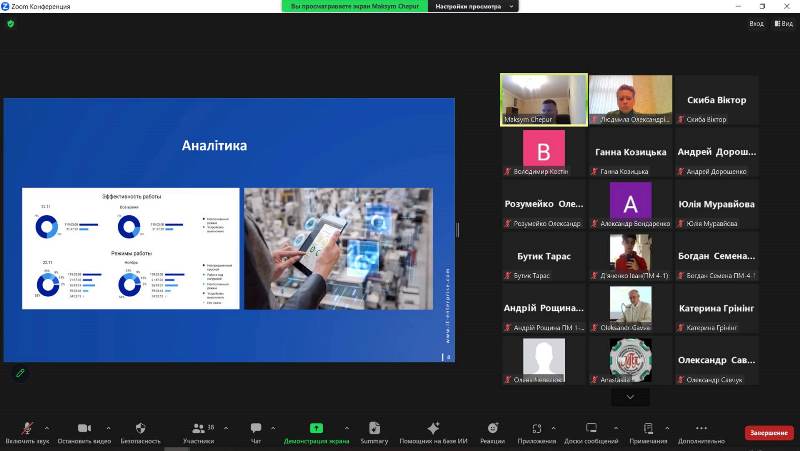
Task: Click the Zoom logo in title bar
Action: (5, 6)
